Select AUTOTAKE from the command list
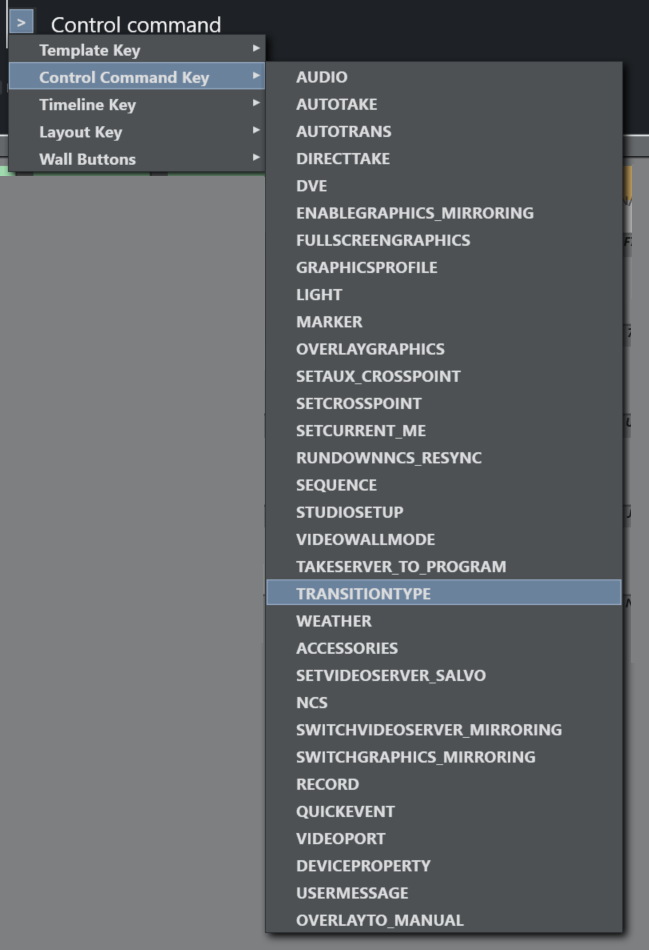 pos(337,104)
